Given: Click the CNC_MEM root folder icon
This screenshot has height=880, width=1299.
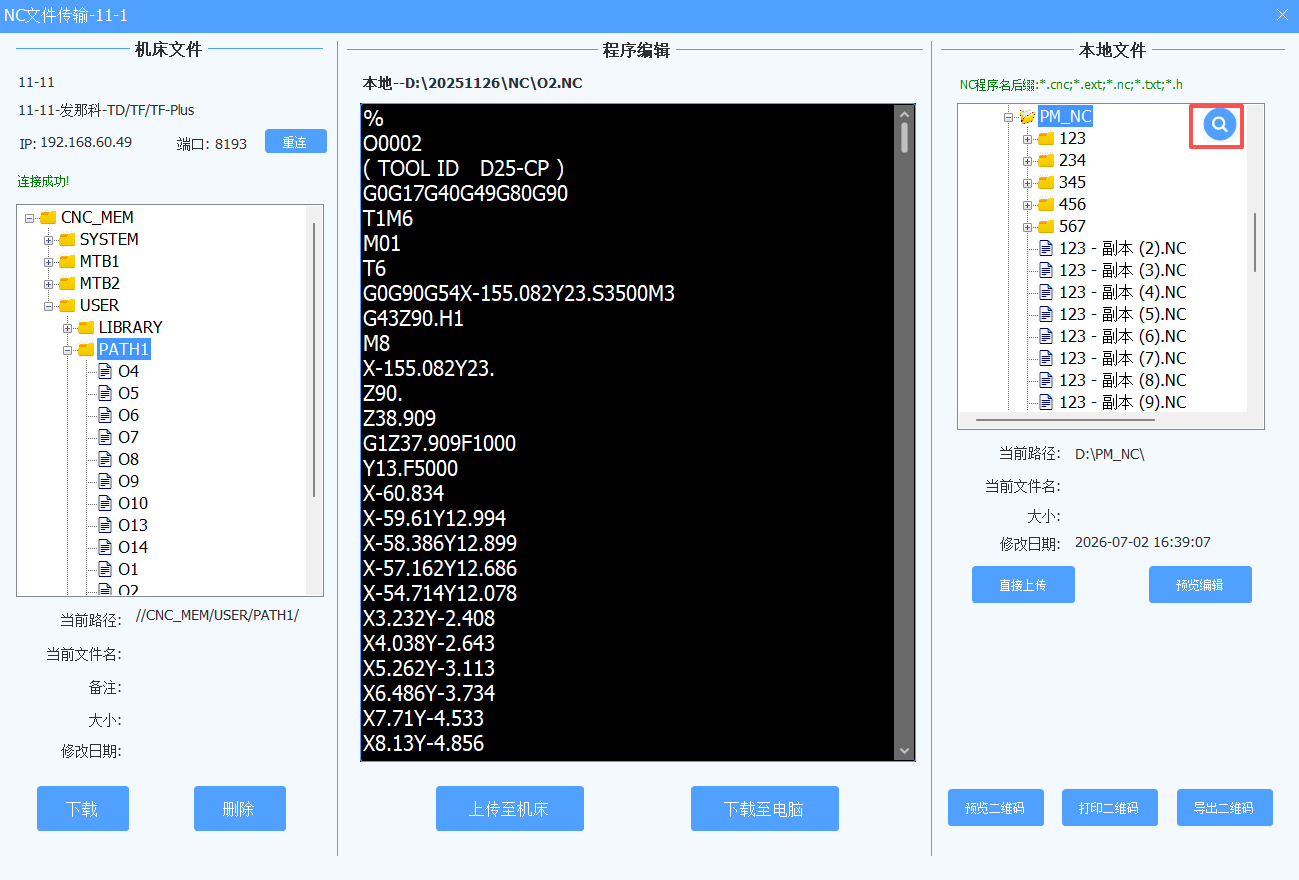Looking at the screenshot, I should pos(48,217).
